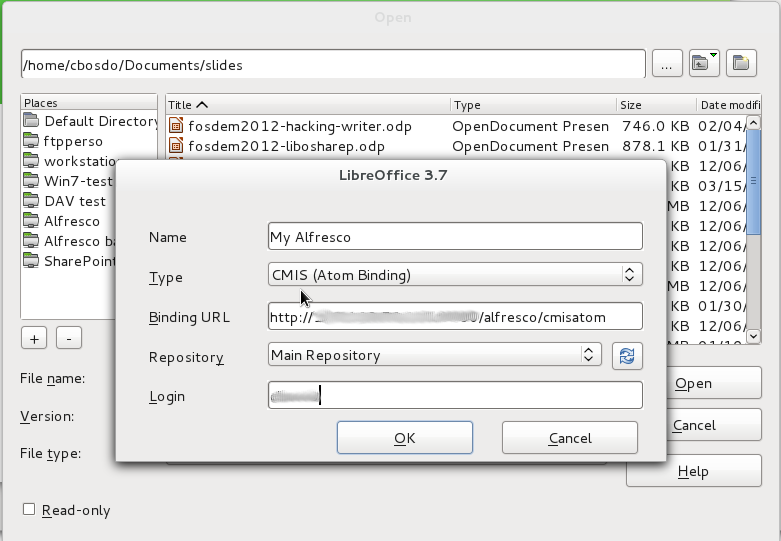Click the Date modified column header

[729, 105]
